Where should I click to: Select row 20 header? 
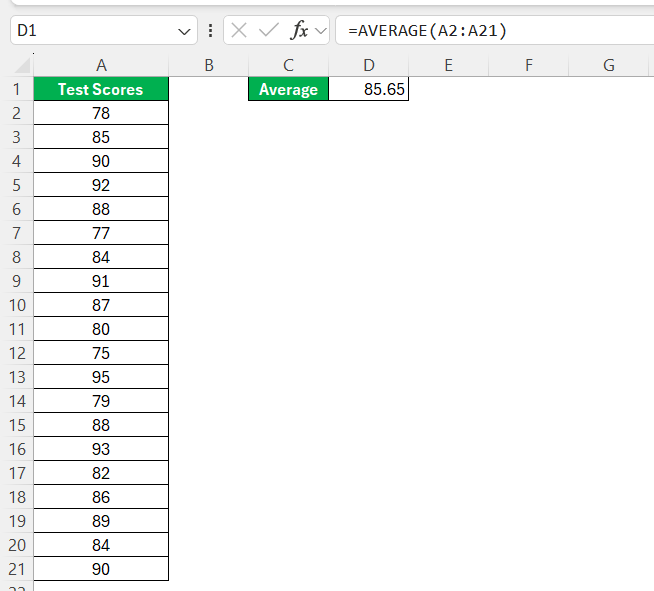tap(17, 545)
